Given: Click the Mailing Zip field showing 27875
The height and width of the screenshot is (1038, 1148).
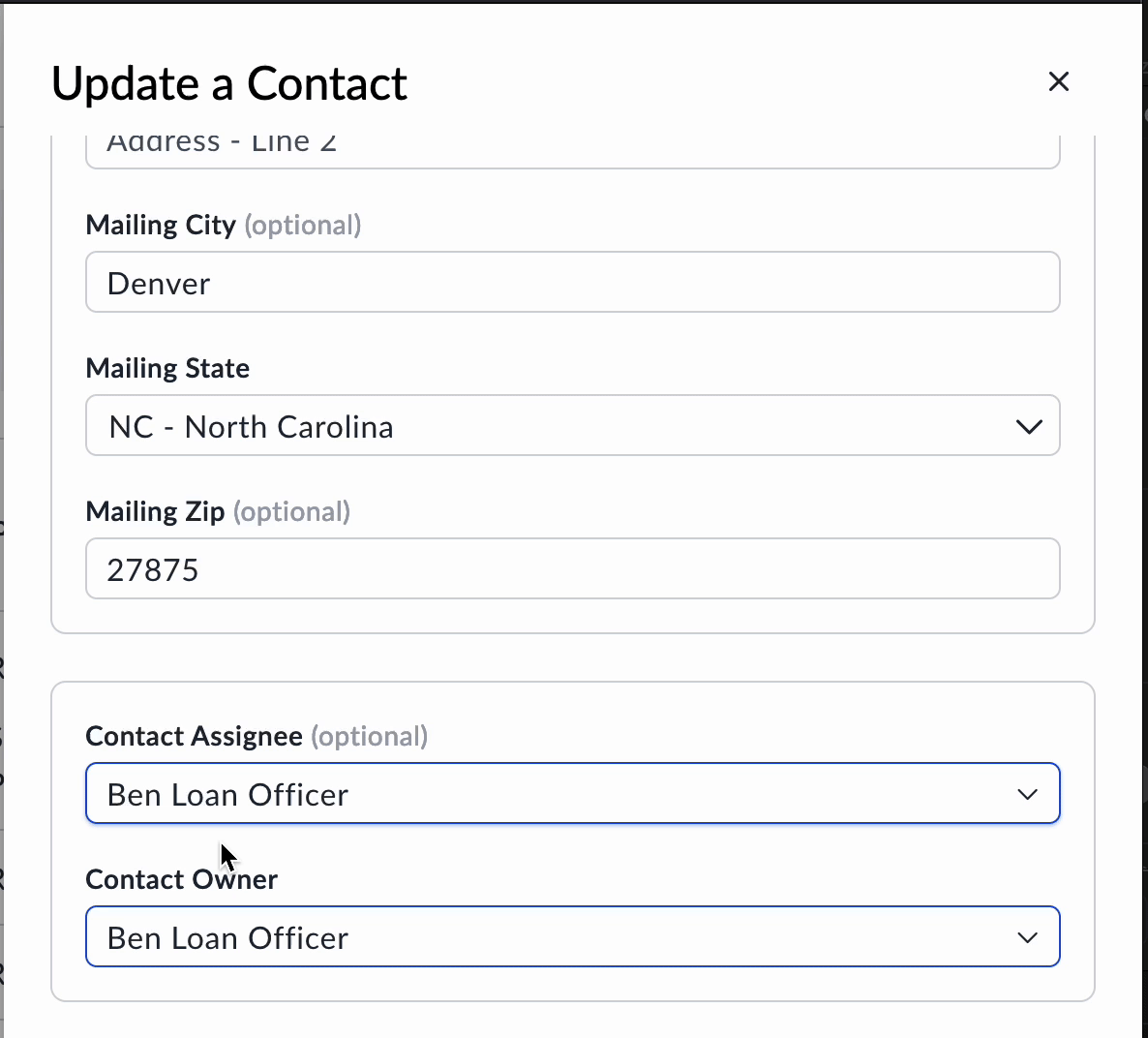Looking at the screenshot, I should click(573, 568).
